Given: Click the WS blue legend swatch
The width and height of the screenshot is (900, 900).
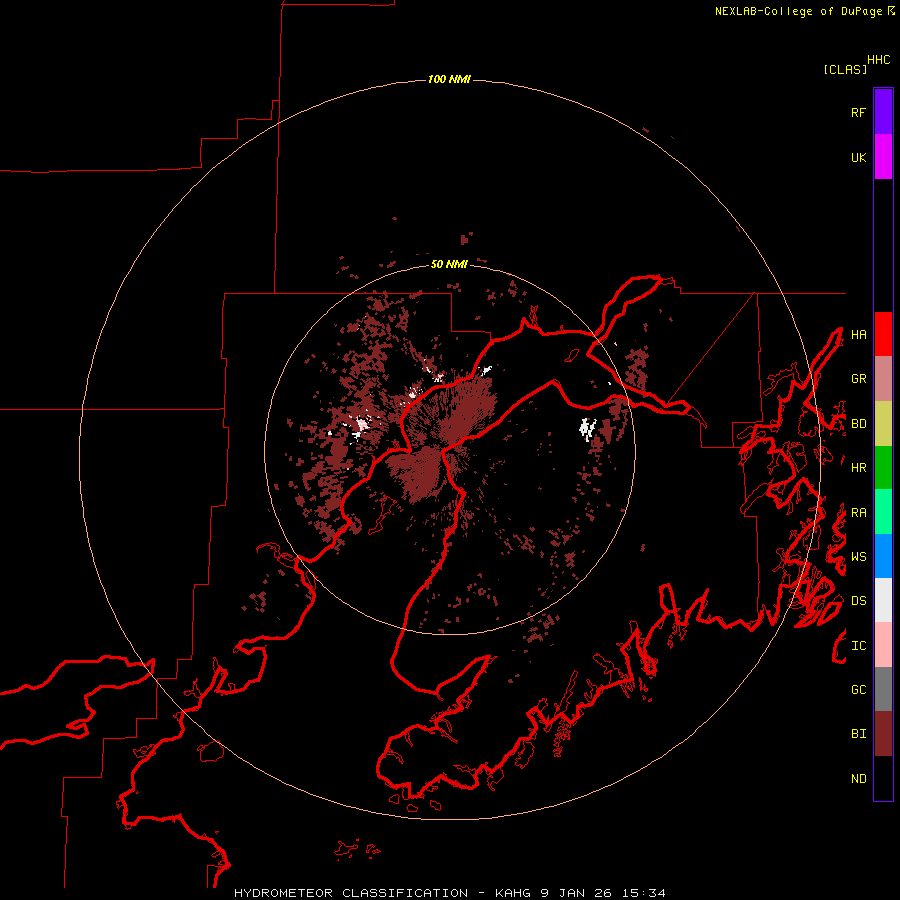Looking at the screenshot, I should point(883,556).
